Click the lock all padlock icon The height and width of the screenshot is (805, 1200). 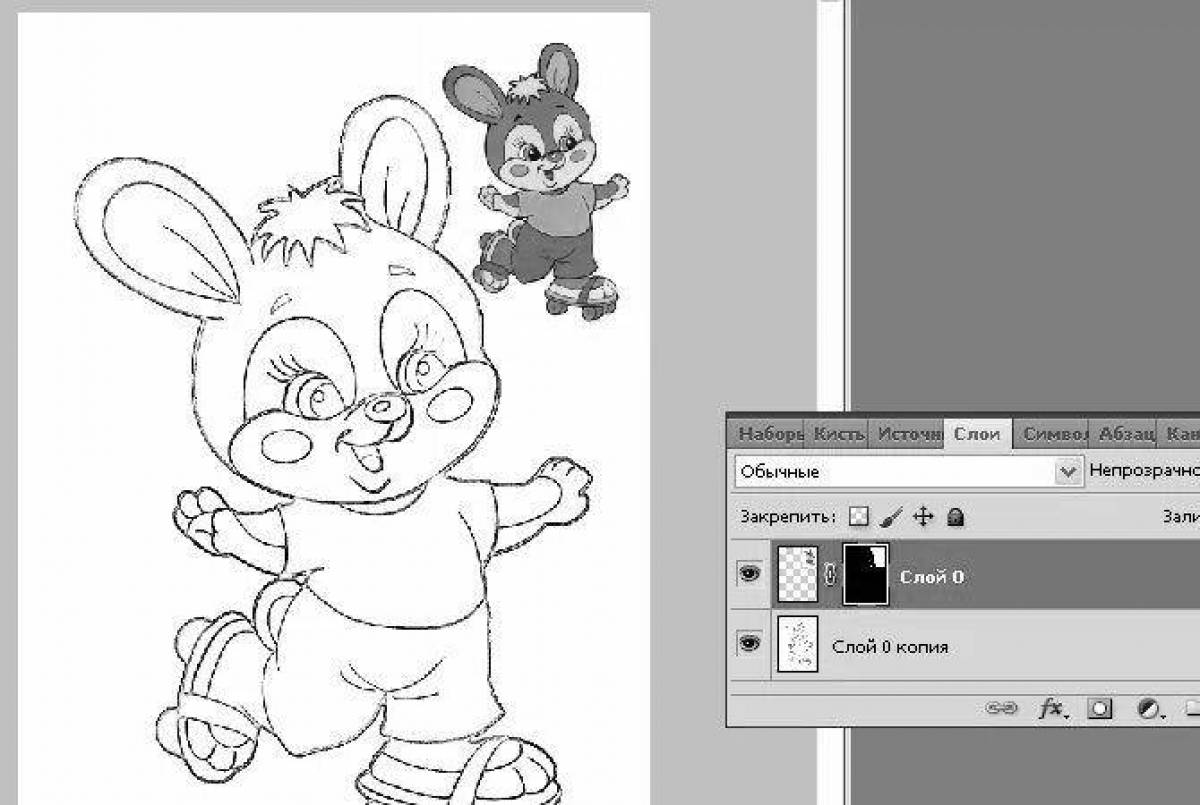(x=956, y=517)
